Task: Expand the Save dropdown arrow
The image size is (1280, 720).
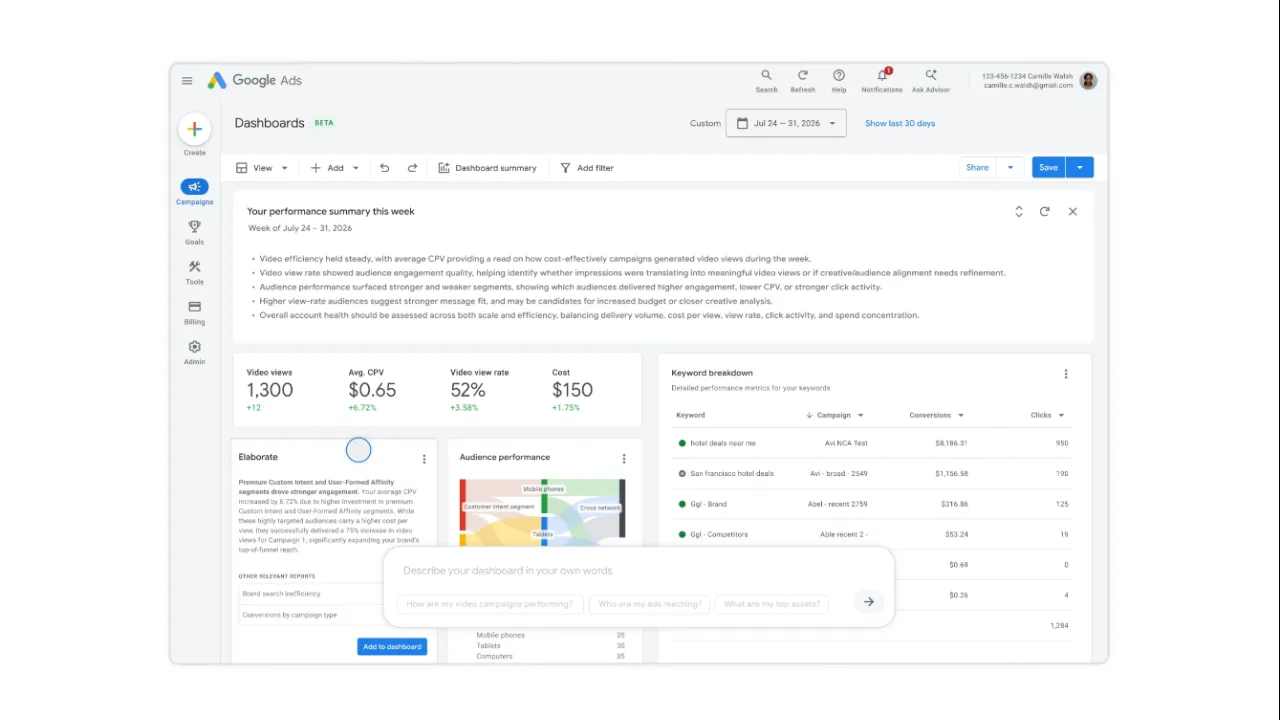Action: (x=1080, y=168)
